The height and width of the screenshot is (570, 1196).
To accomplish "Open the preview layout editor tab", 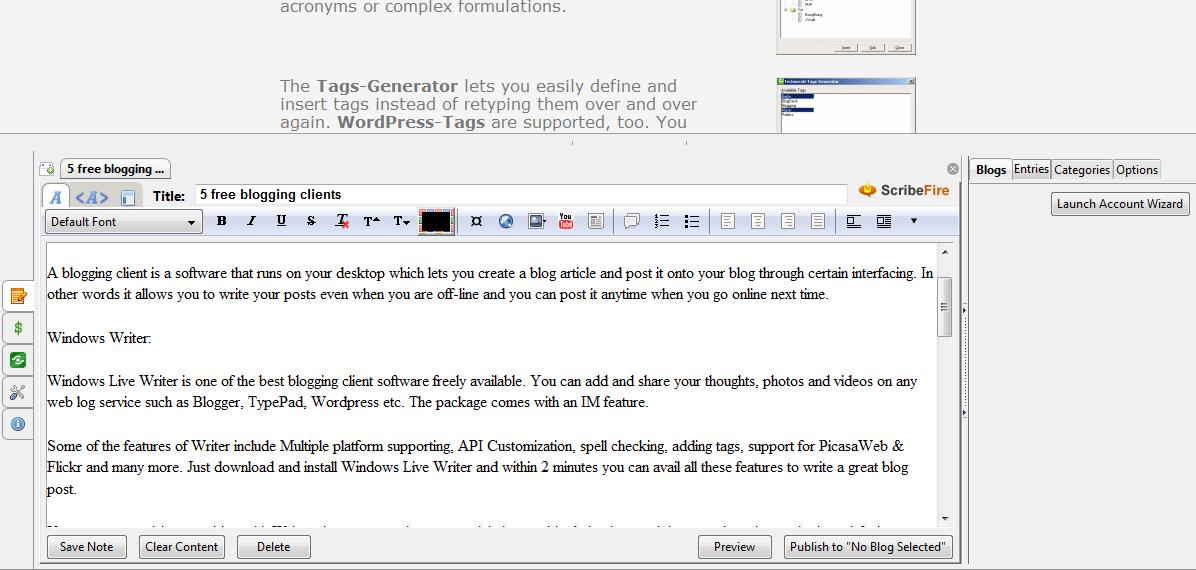I will (127, 197).
